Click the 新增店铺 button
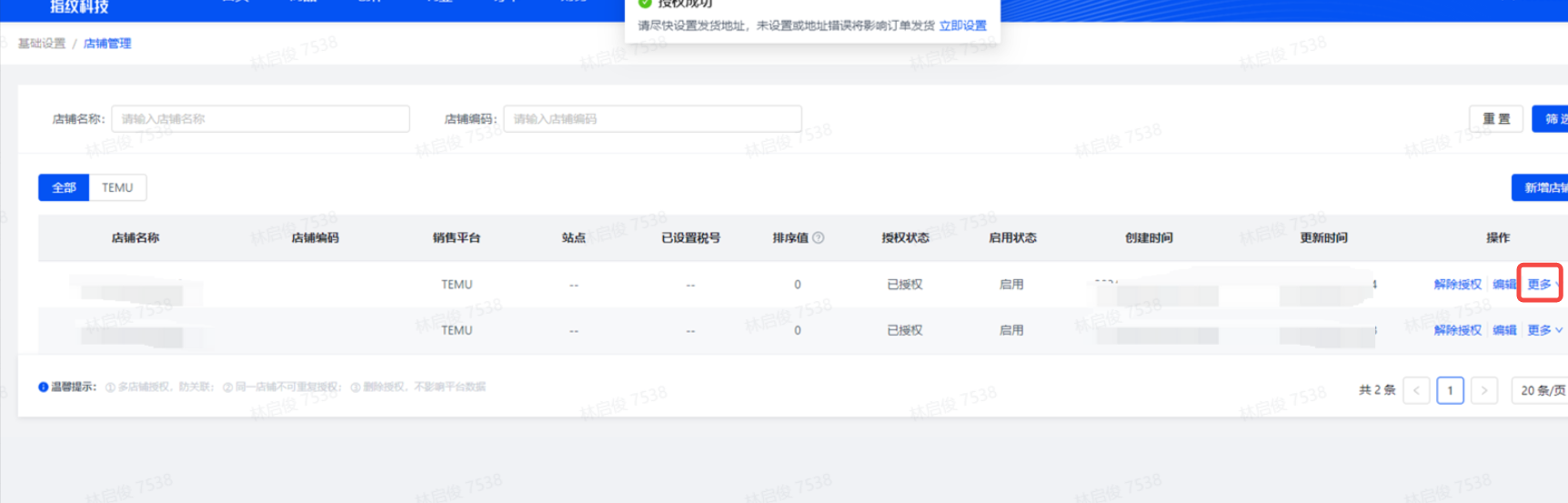The width and height of the screenshot is (1568, 503). tap(1540, 187)
